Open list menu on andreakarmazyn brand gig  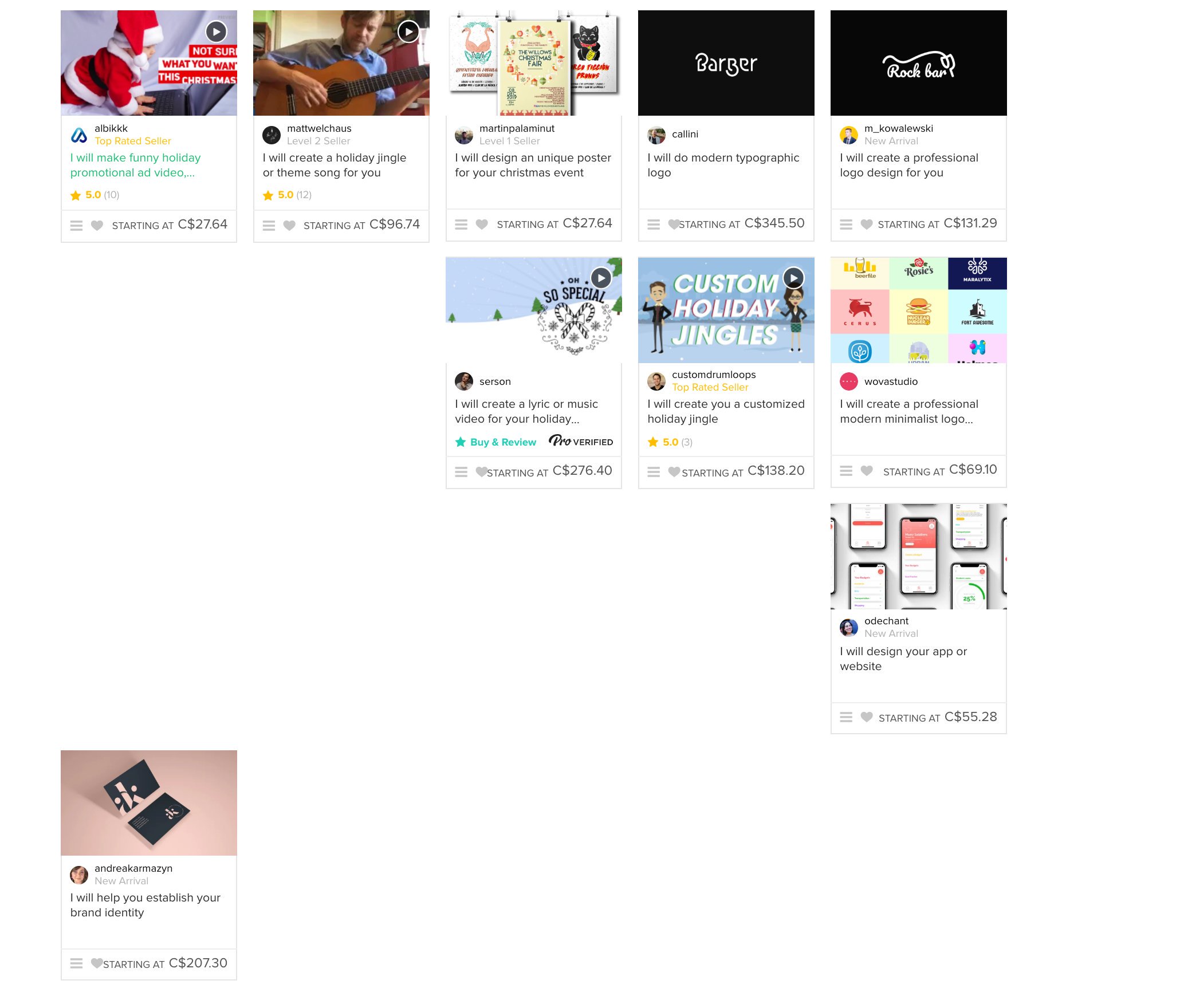coord(76,963)
